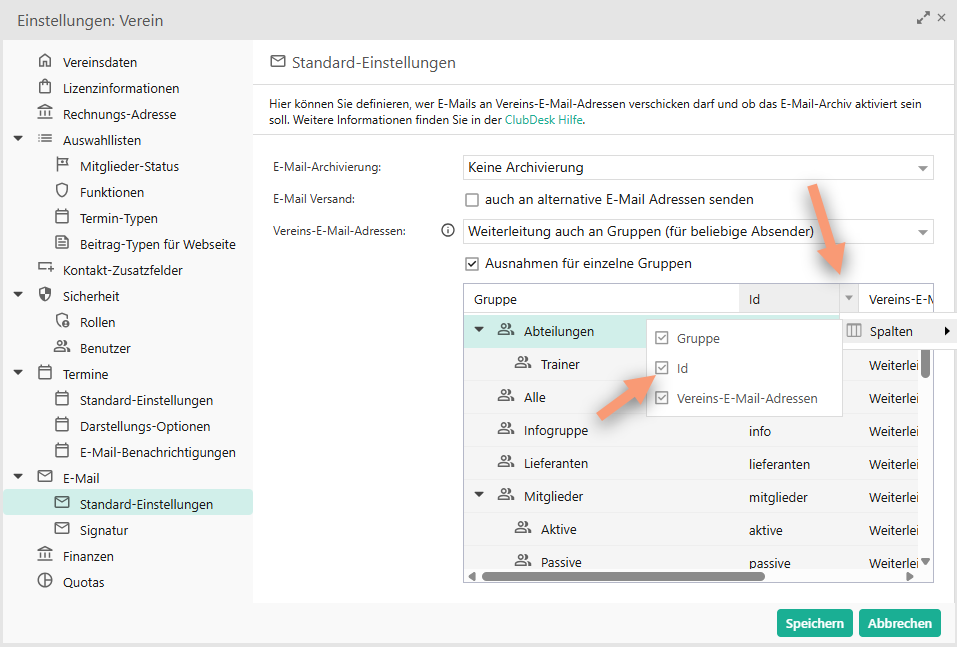The height and width of the screenshot is (647, 957).
Task: Open the ClubDesk Hilfe link
Action: click(x=543, y=120)
